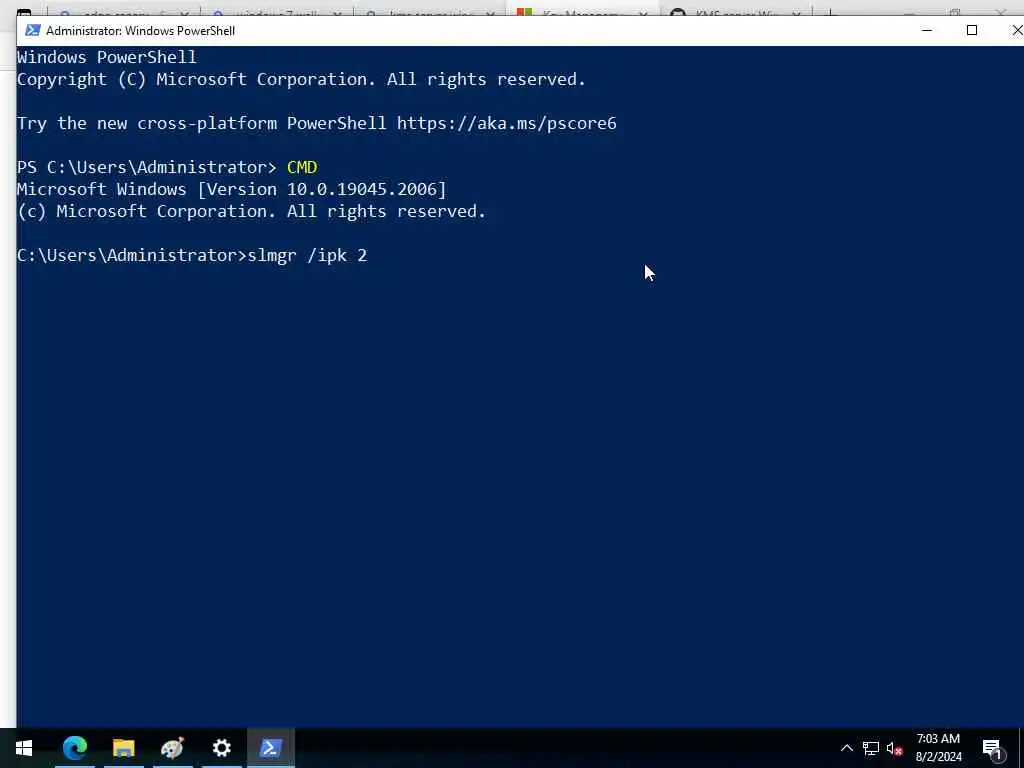Click the 'PS C:\Users\Administrator>' prompt
Viewport: 1024px width, 768px height.
tap(147, 167)
